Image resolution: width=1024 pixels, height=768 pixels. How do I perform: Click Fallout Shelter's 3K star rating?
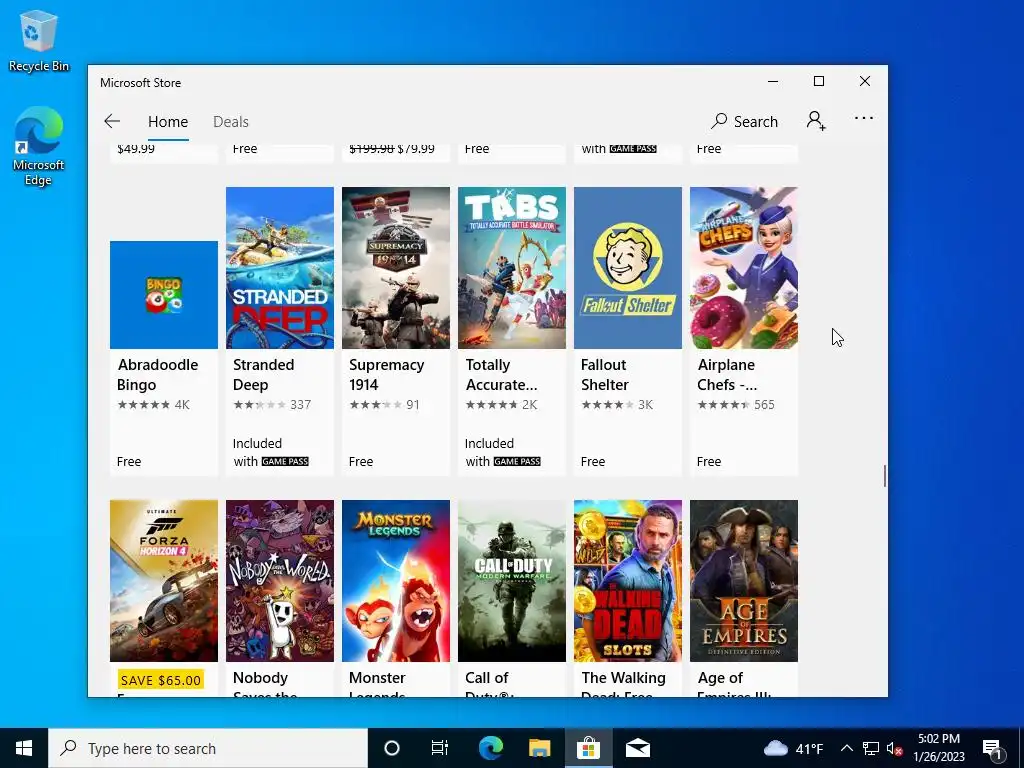[x=617, y=405]
